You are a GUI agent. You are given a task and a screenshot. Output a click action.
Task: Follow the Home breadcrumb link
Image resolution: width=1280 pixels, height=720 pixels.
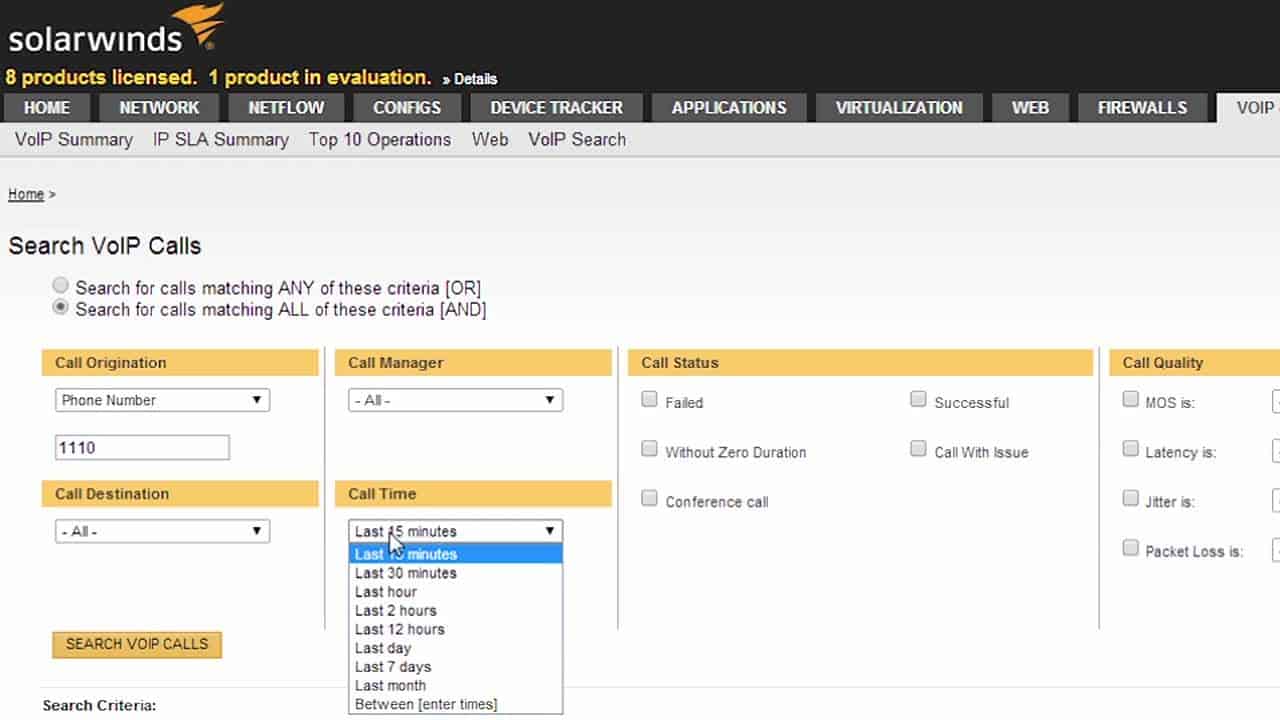point(26,195)
